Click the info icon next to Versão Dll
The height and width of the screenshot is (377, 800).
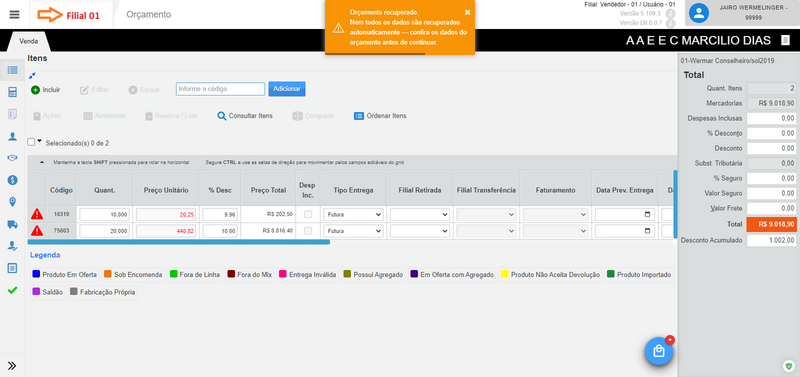click(670, 23)
